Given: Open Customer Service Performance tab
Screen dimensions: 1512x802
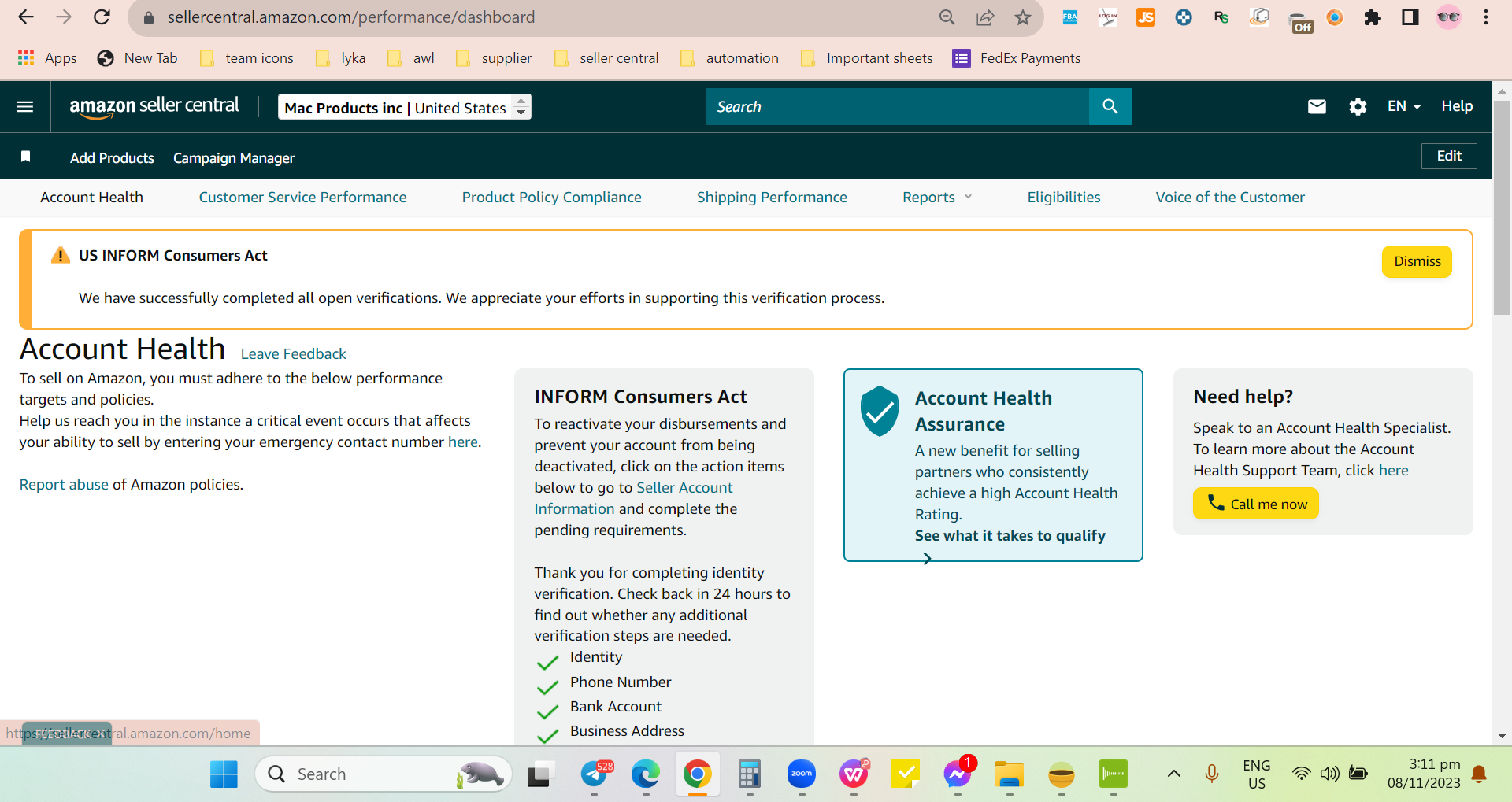Looking at the screenshot, I should (x=302, y=198).
